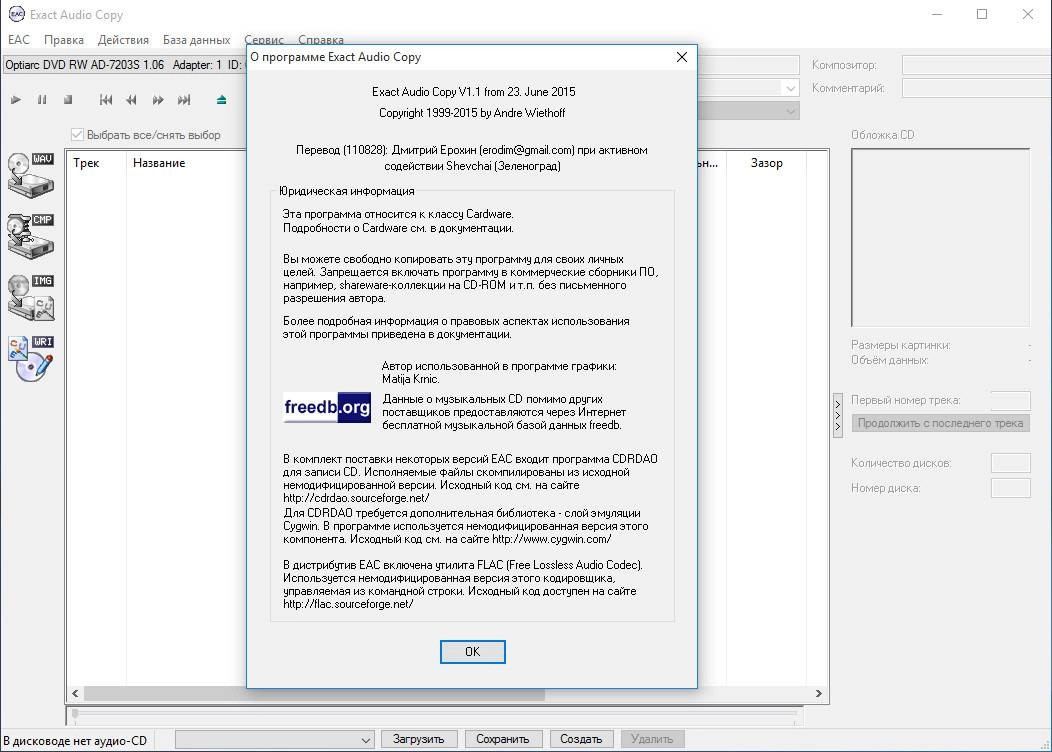Click the Зазор column header
The width and height of the screenshot is (1052, 752).
point(766,163)
